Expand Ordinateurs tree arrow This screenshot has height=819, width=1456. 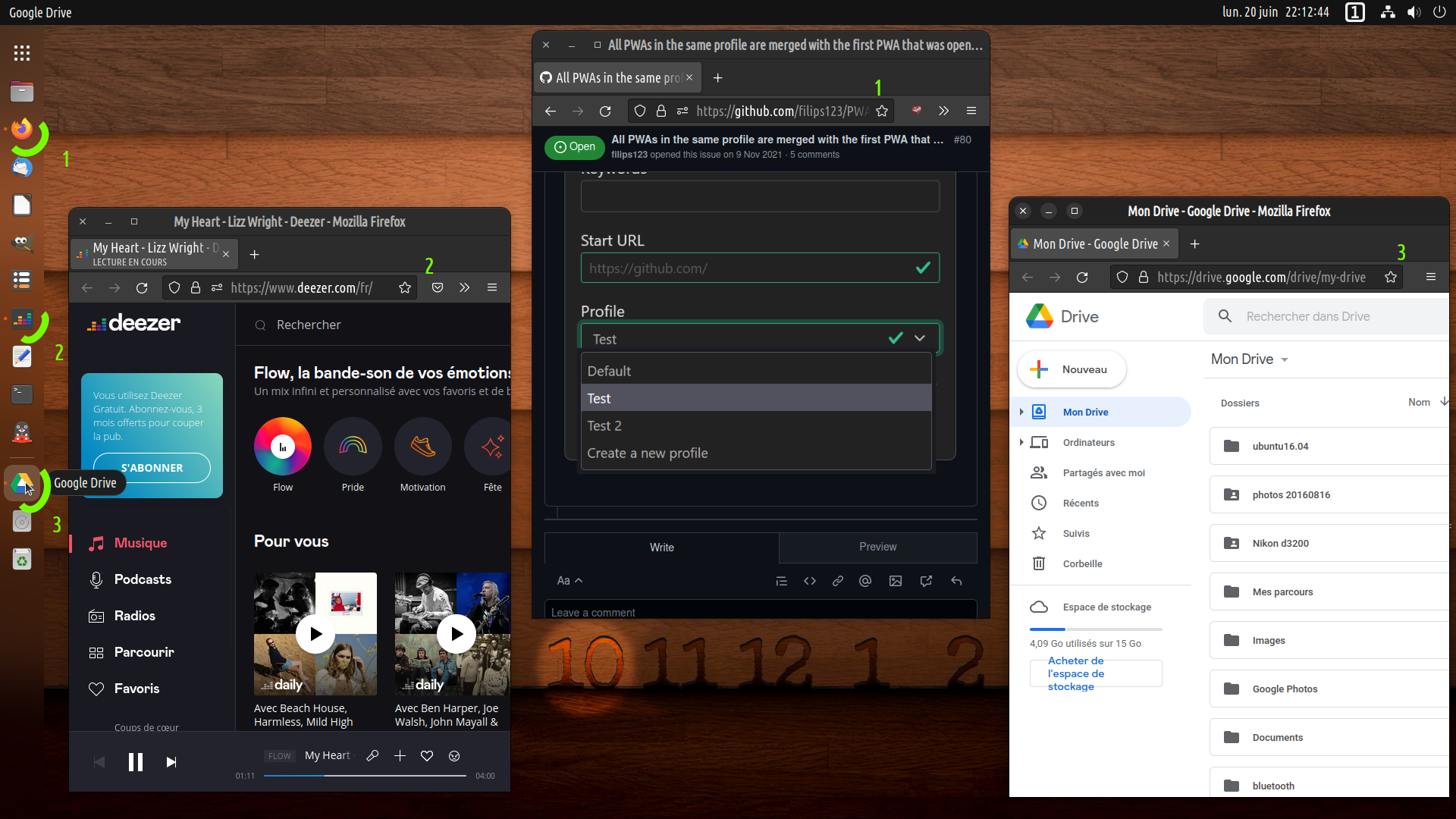click(x=1021, y=442)
